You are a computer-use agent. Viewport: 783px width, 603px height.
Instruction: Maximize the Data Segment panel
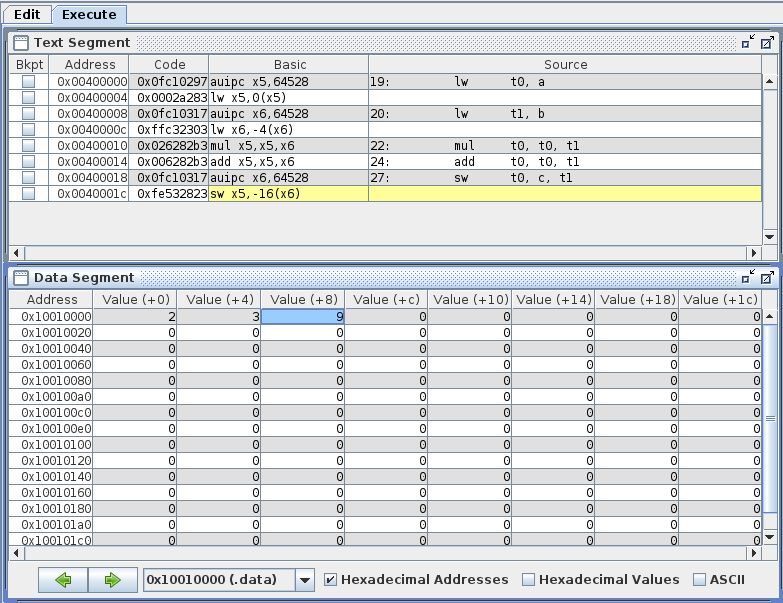767,278
